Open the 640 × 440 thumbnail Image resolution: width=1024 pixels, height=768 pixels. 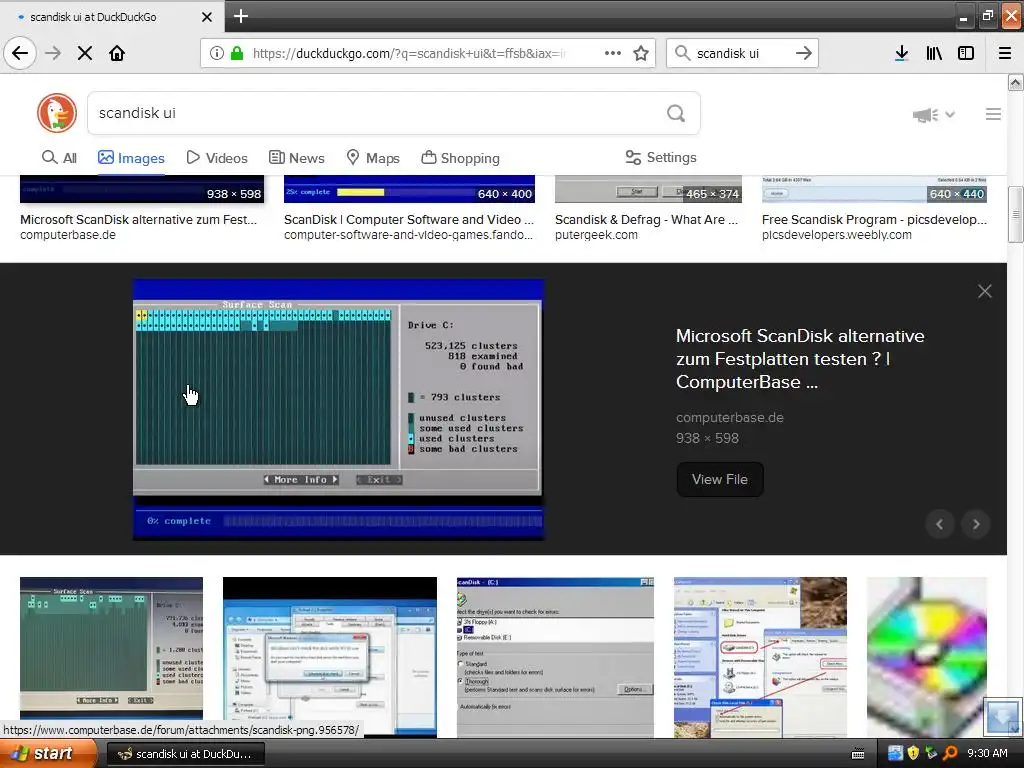(874, 189)
